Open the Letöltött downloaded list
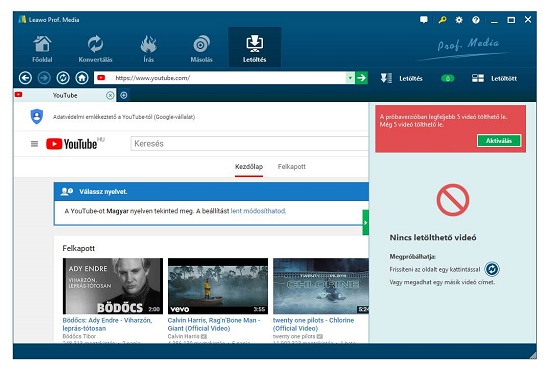The image size is (550, 373). click(494, 78)
